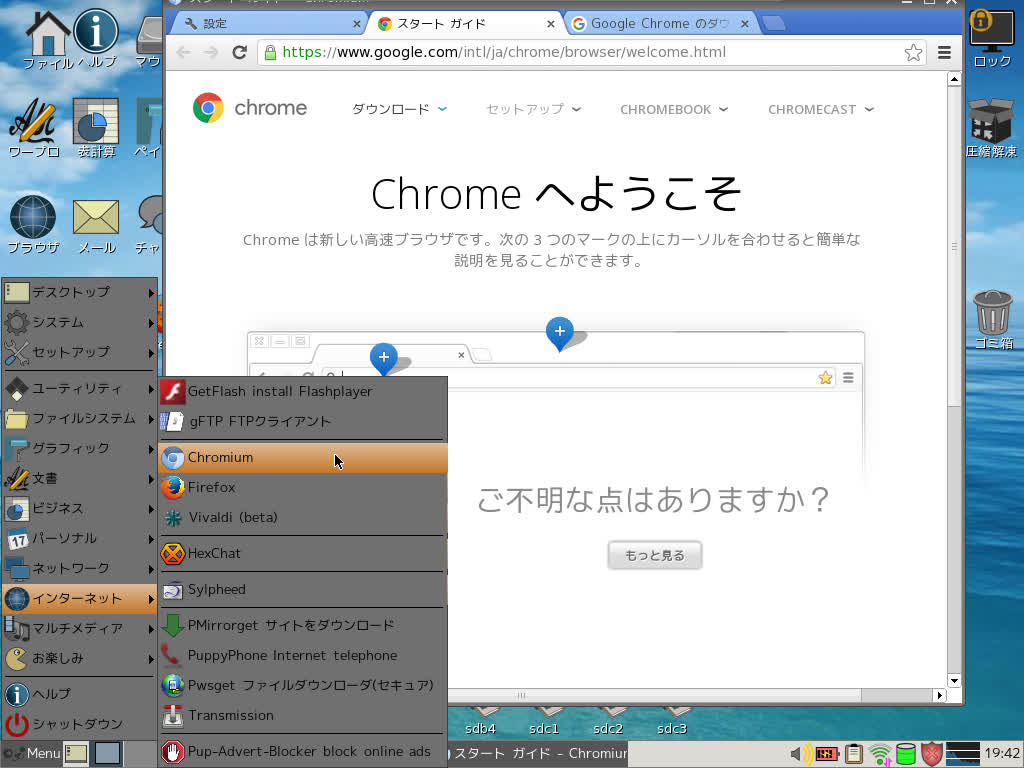Screen dimensions: 1024x768
Task: Expand the 文書 menu category
Action: coord(79,479)
